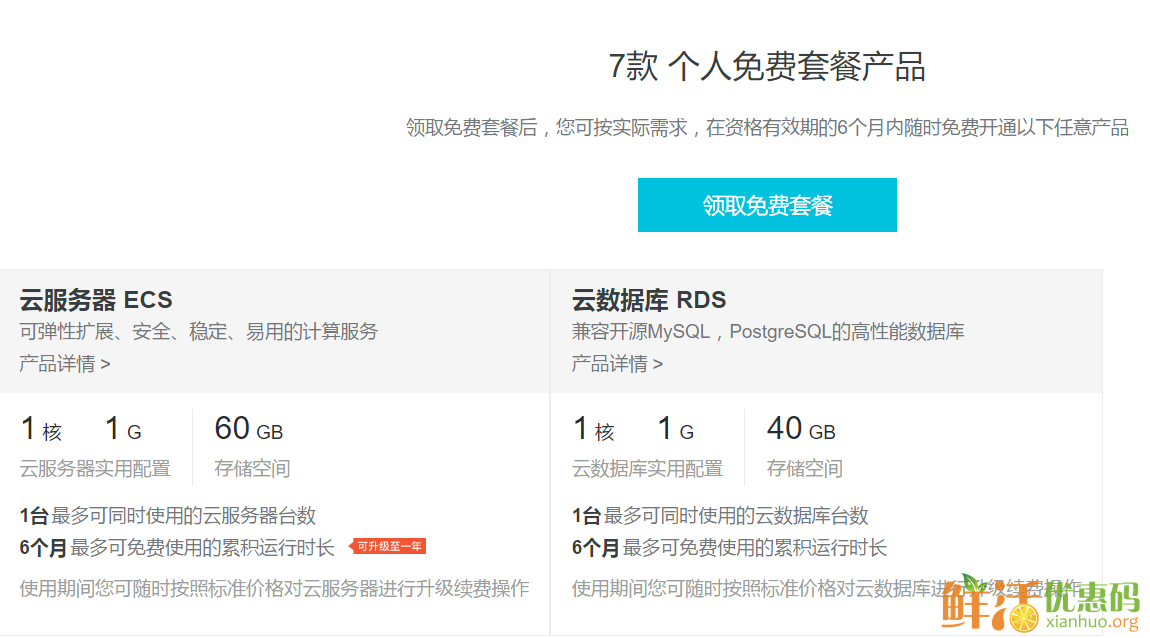Click the 40 GB storage value
This screenshot has height=638, width=1150.
click(801, 428)
